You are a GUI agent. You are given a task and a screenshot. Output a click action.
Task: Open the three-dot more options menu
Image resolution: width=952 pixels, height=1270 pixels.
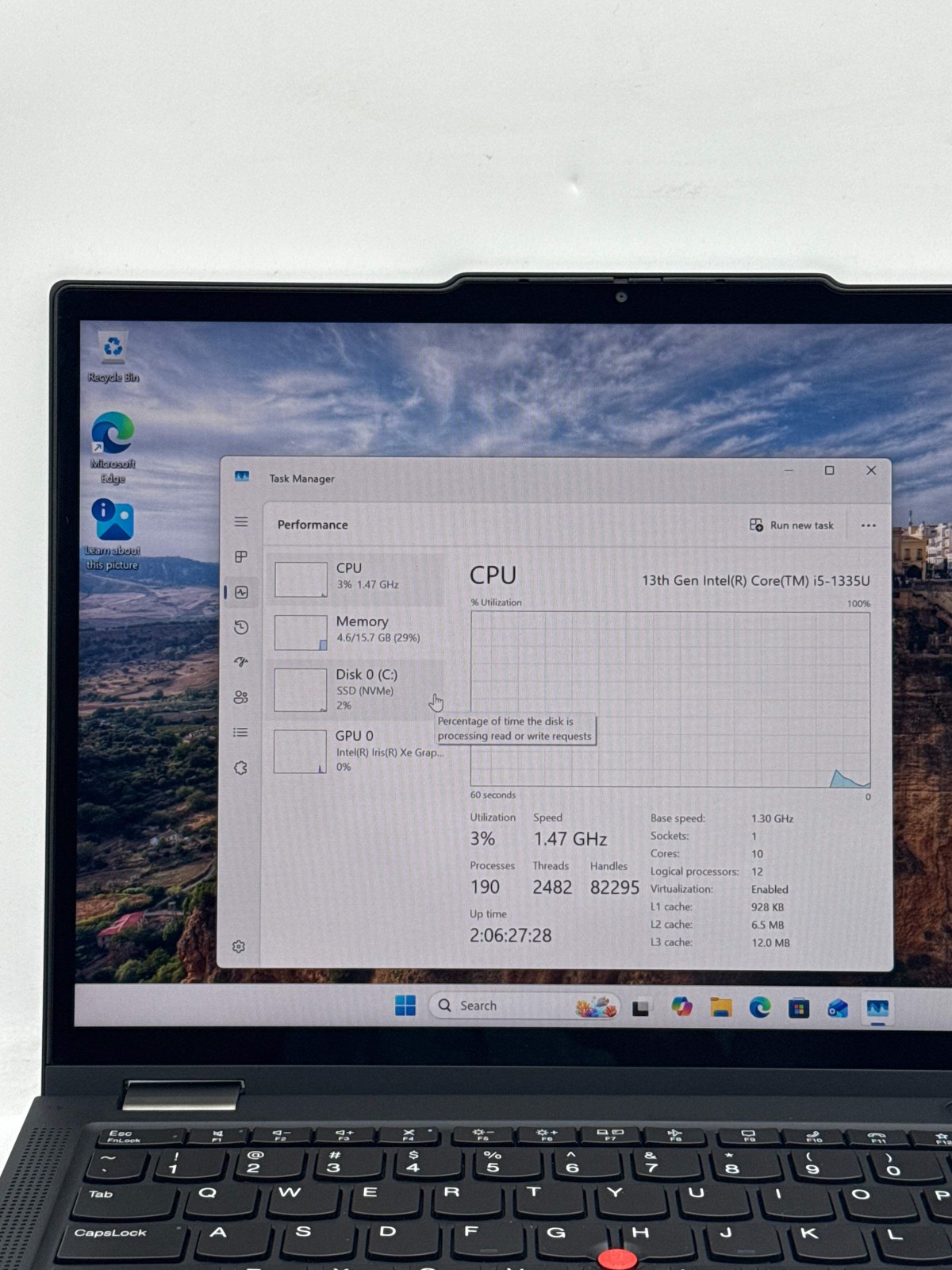[x=868, y=525]
